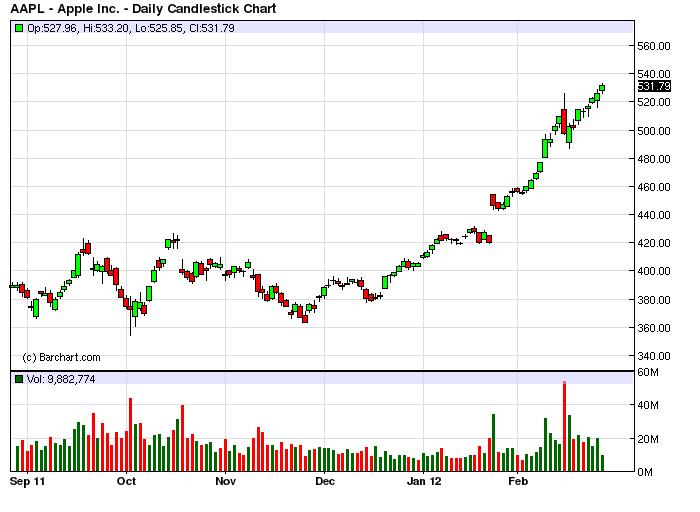Click the Nov time axis label
The image size is (700, 512).
pyautogui.click(x=225, y=481)
